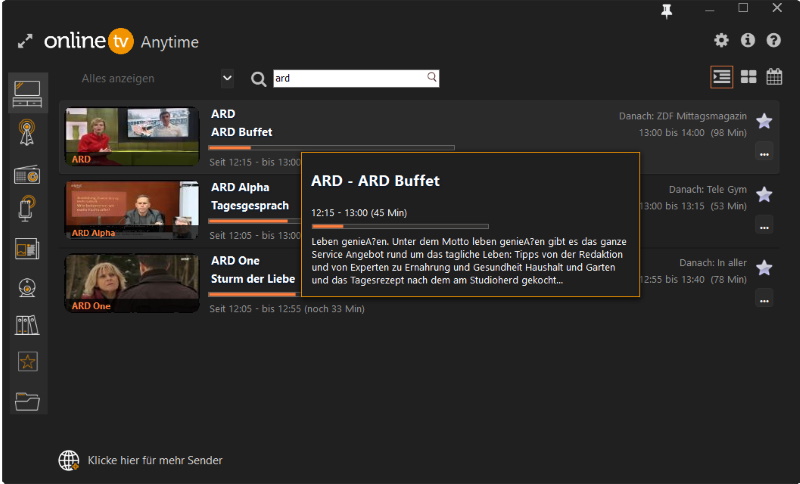Play the ARD channel thumbnail

coord(132,136)
